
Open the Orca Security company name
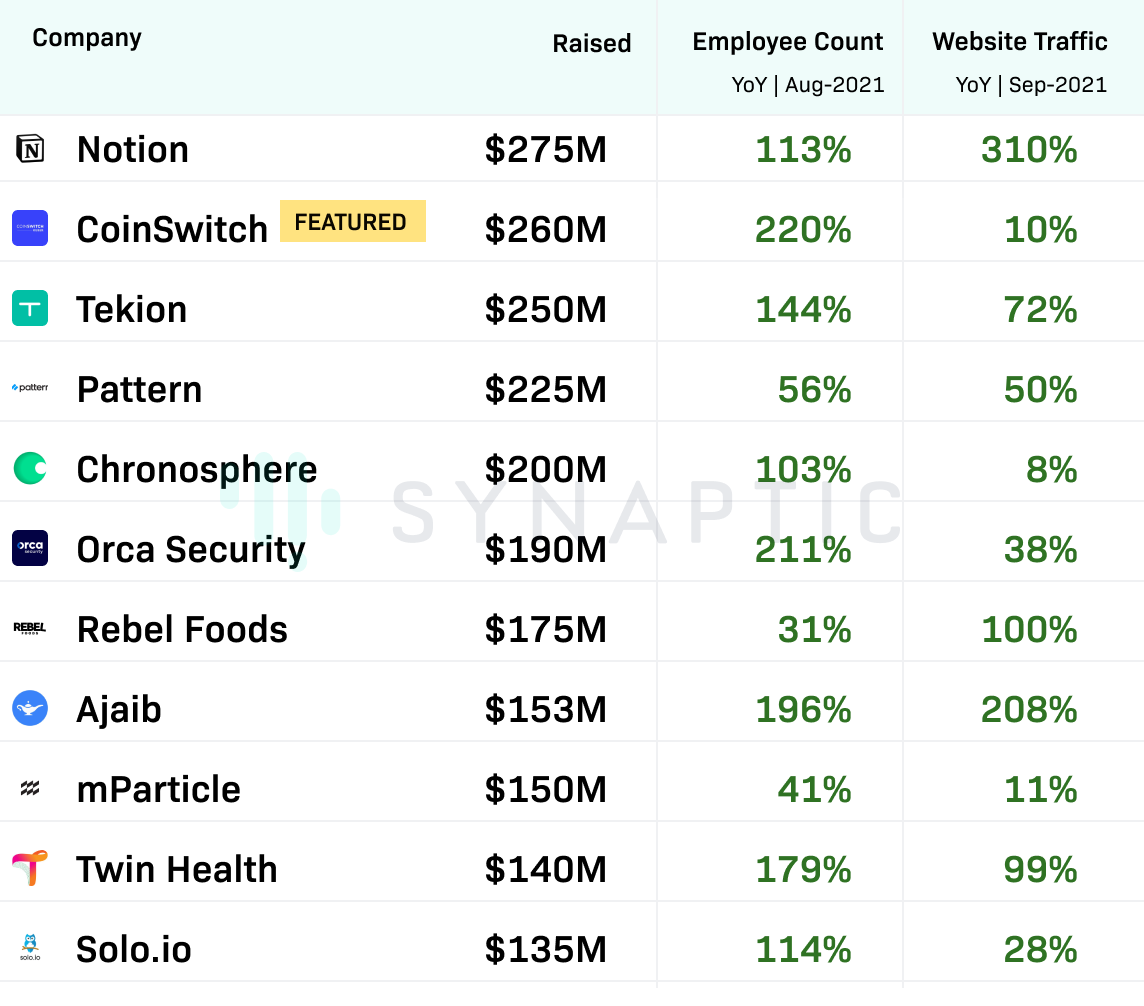pyautogui.click(x=191, y=550)
